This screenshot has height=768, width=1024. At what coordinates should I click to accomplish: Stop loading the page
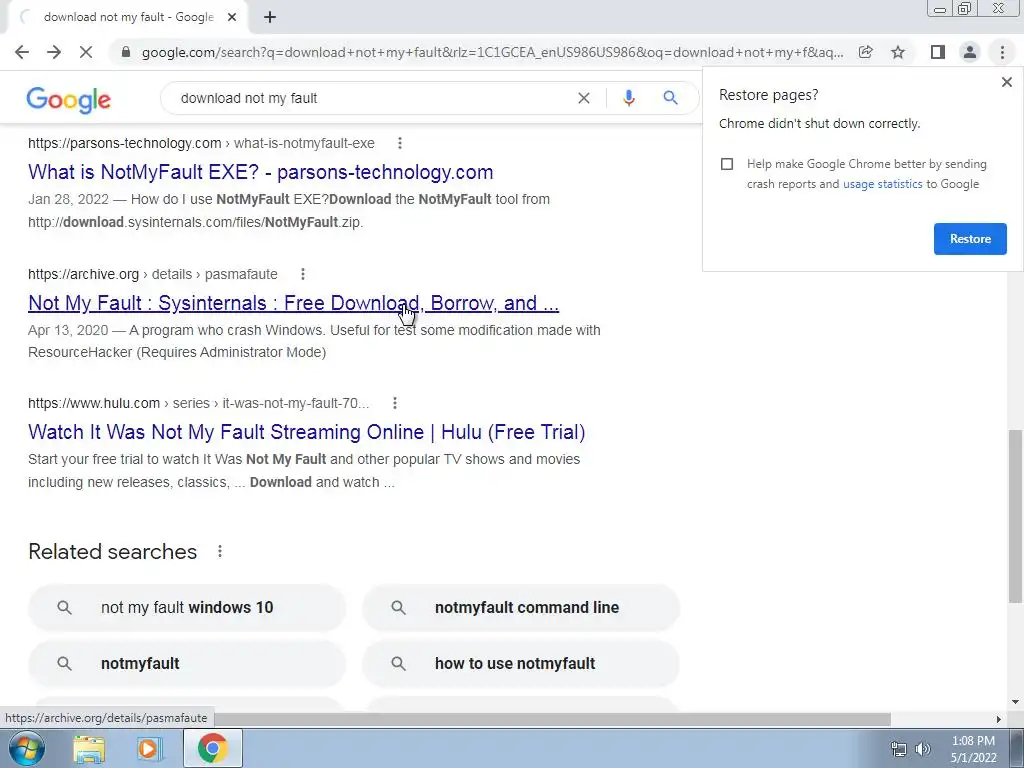click(x=86, y=52)
